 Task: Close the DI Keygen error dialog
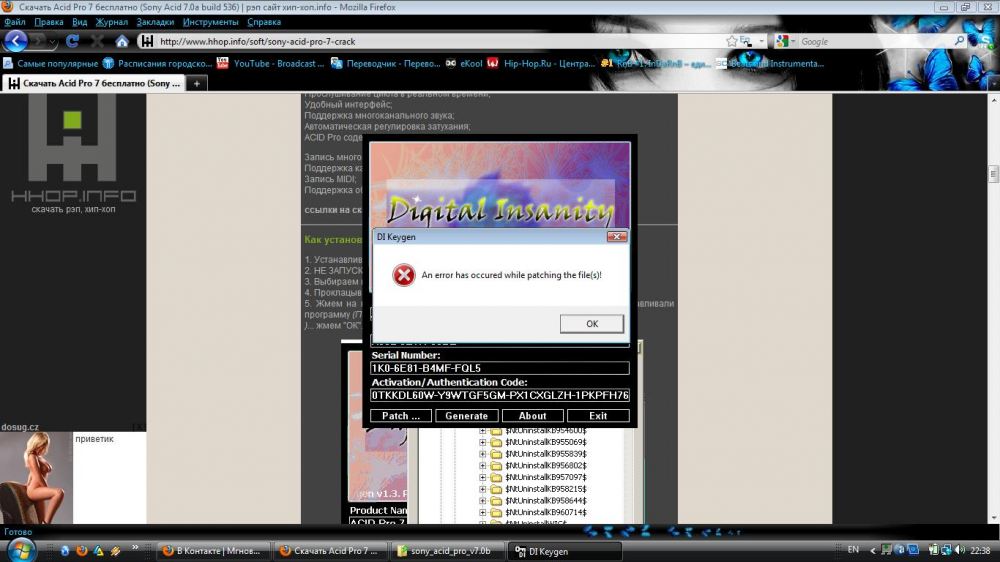(617, 236)
